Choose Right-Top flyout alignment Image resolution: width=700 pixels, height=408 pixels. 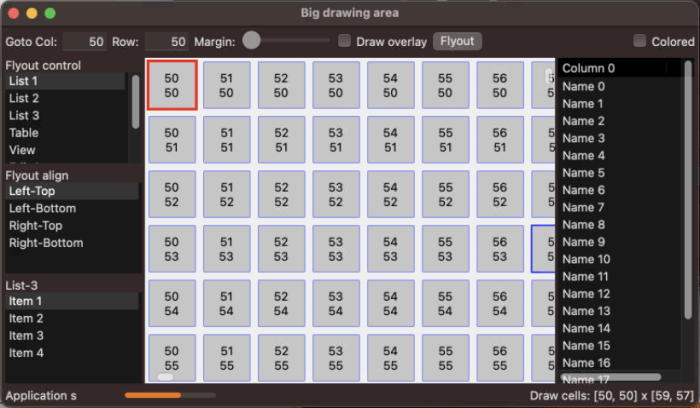pos(38,226)
